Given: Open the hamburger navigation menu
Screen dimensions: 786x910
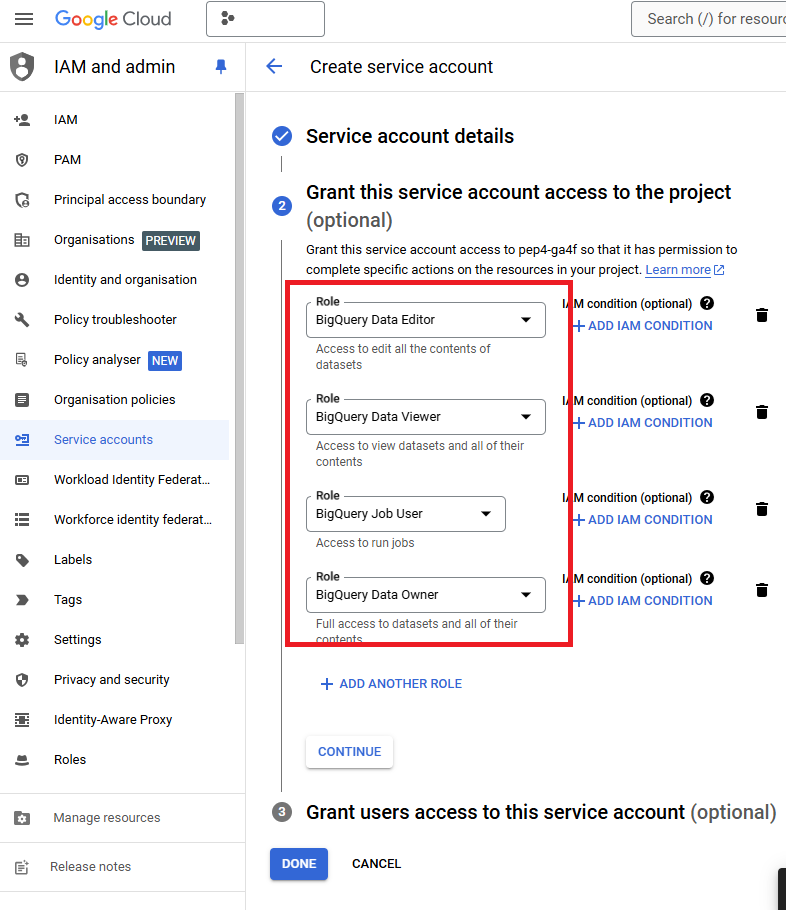Looking at the screenshot, I should [x=24, y=19].
